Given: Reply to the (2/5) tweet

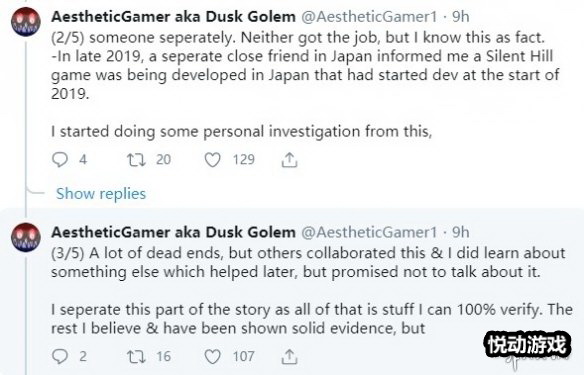Looking at the screenshot, I should pos(60,160).
